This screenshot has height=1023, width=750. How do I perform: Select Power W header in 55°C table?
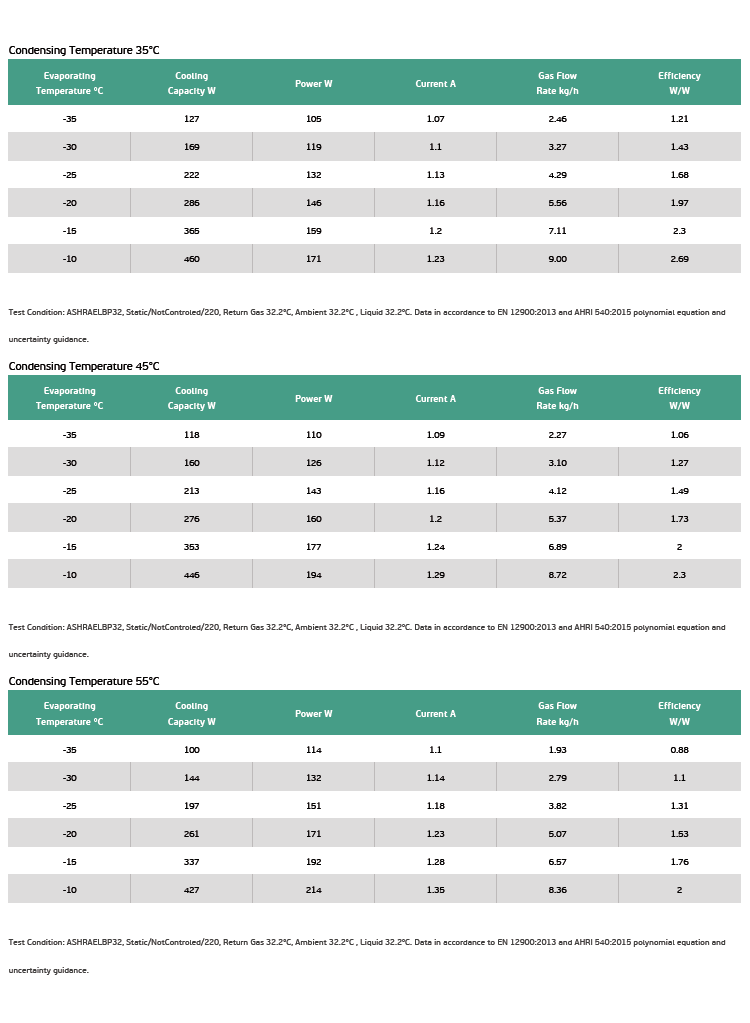point(314,714)
